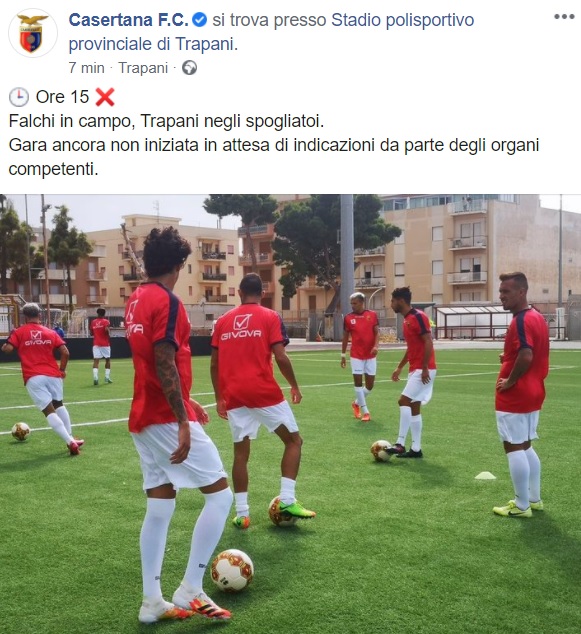Click the blue verified badge icon
Viewport: 581px width, 634px height.
tap(199, 20)
